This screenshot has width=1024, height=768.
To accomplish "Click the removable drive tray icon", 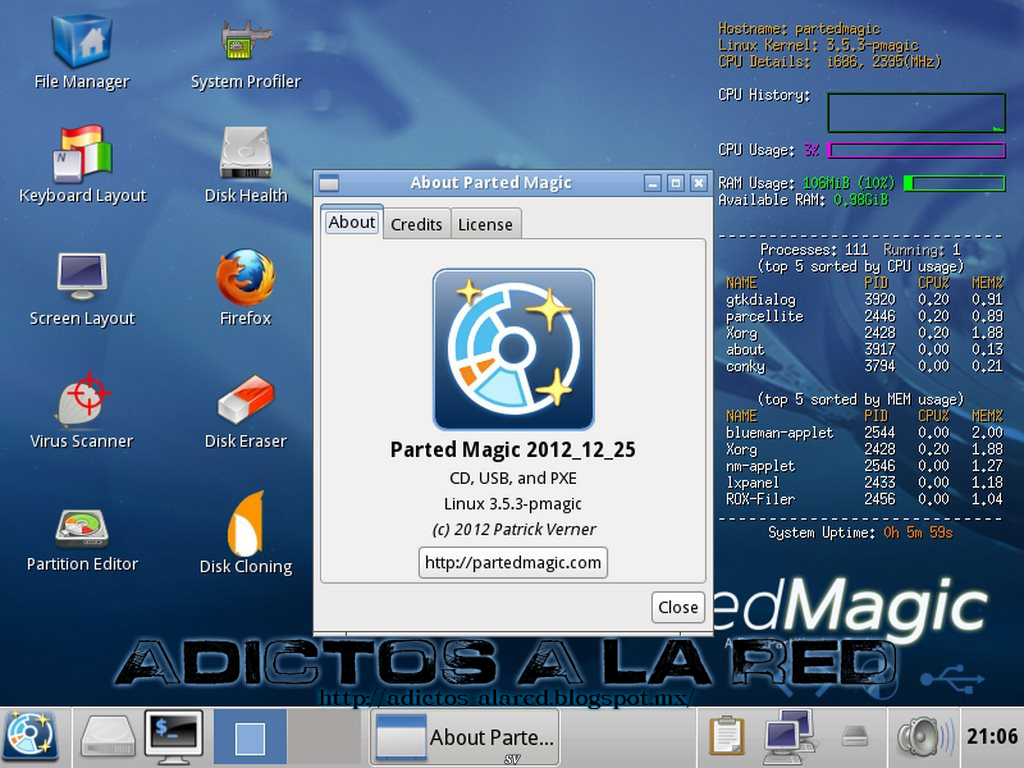I will pos(854,737).
